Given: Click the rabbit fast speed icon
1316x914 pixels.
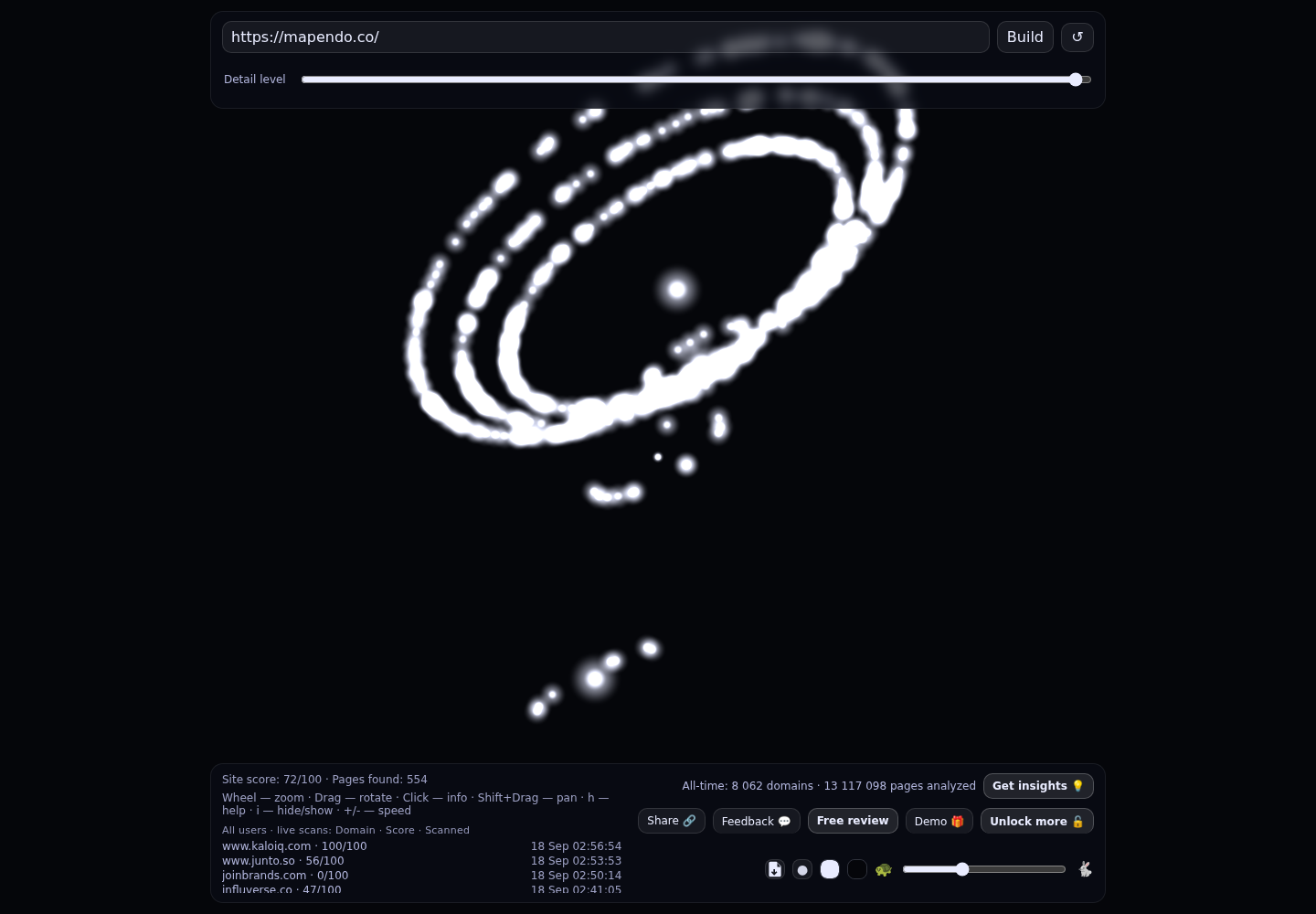Looking at the screenshot, I should click(x=1085, y=869).
